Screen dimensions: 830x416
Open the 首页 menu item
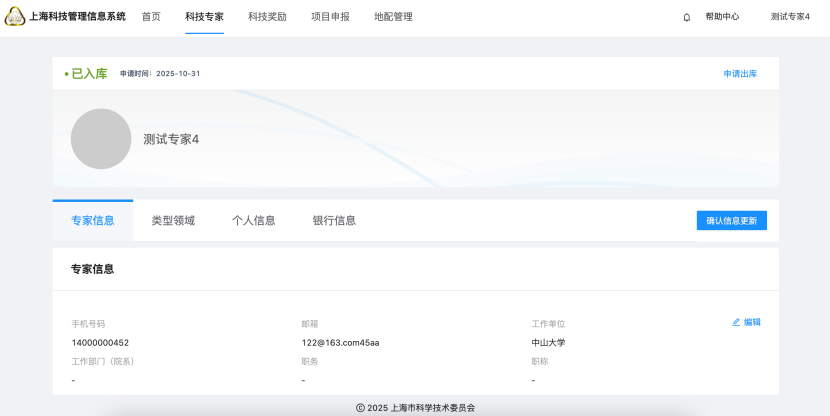click(151, 17)
